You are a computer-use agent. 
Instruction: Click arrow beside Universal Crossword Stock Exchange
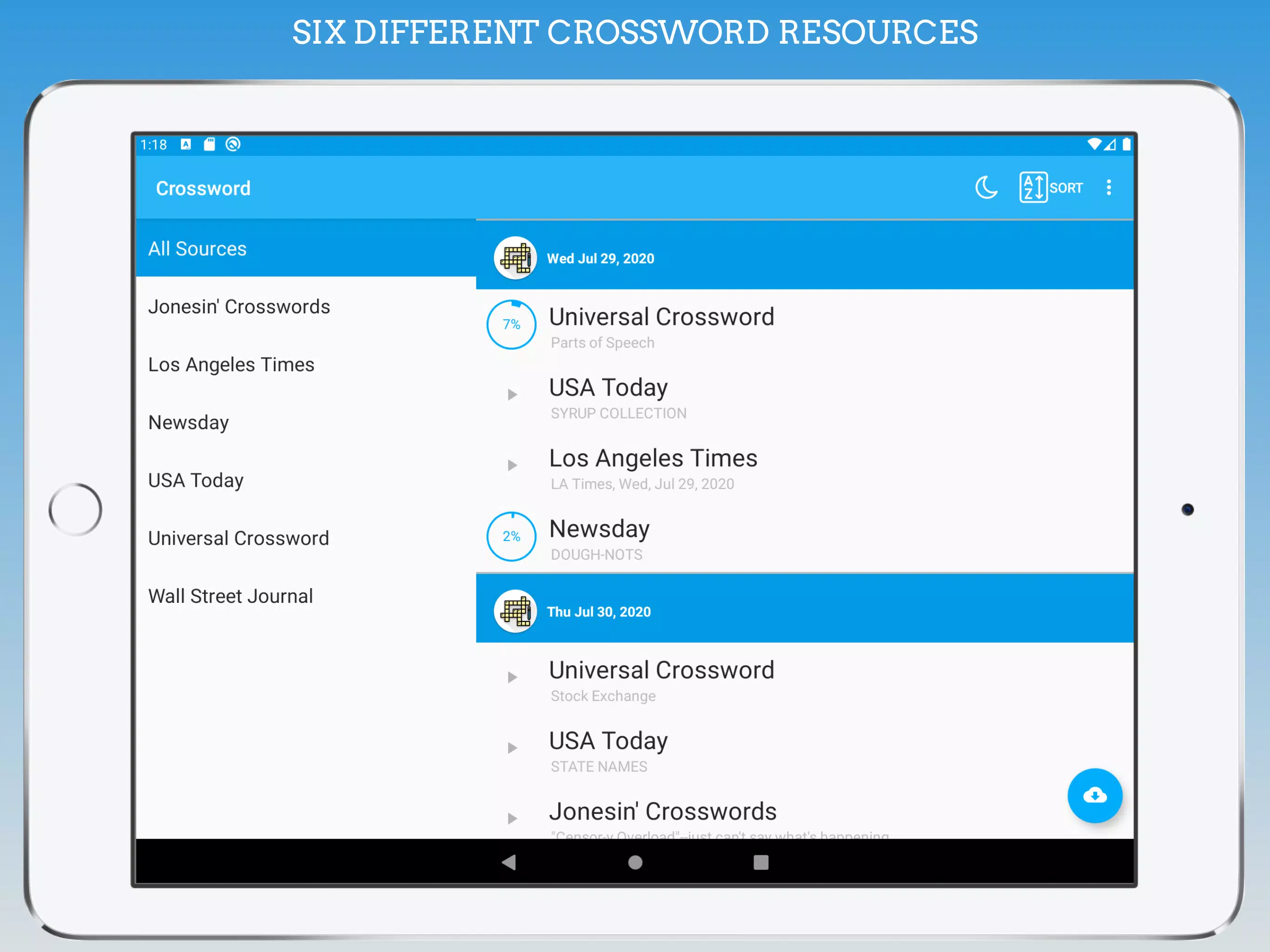(x=512, y=678)
